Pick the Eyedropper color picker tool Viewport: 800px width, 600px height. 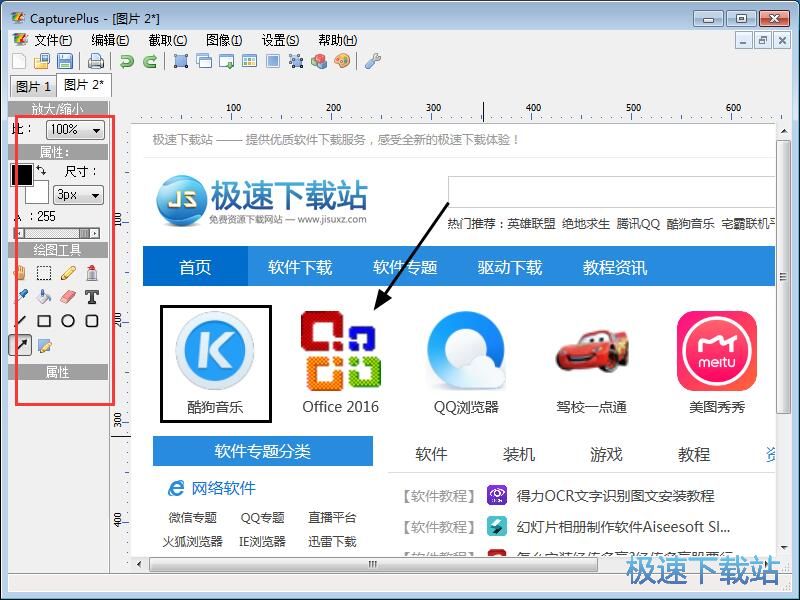(20, 297)
